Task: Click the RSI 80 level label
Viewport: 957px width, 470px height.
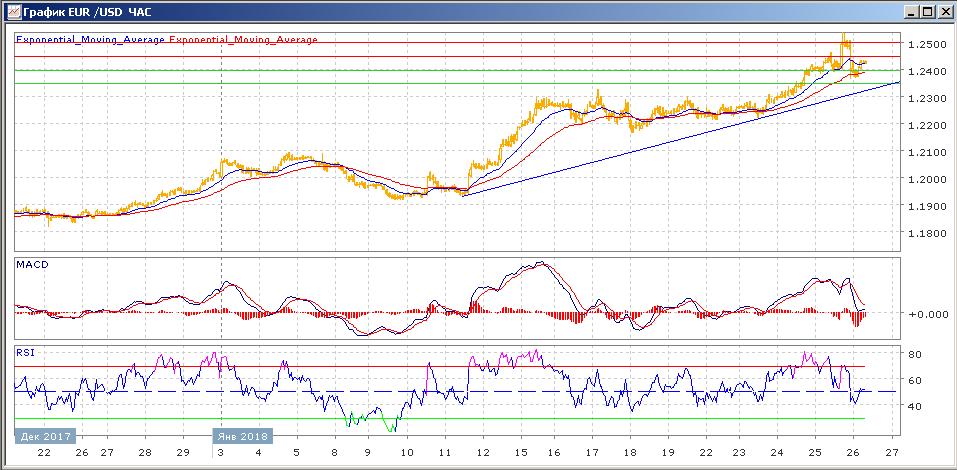Action: pos(914,354)
